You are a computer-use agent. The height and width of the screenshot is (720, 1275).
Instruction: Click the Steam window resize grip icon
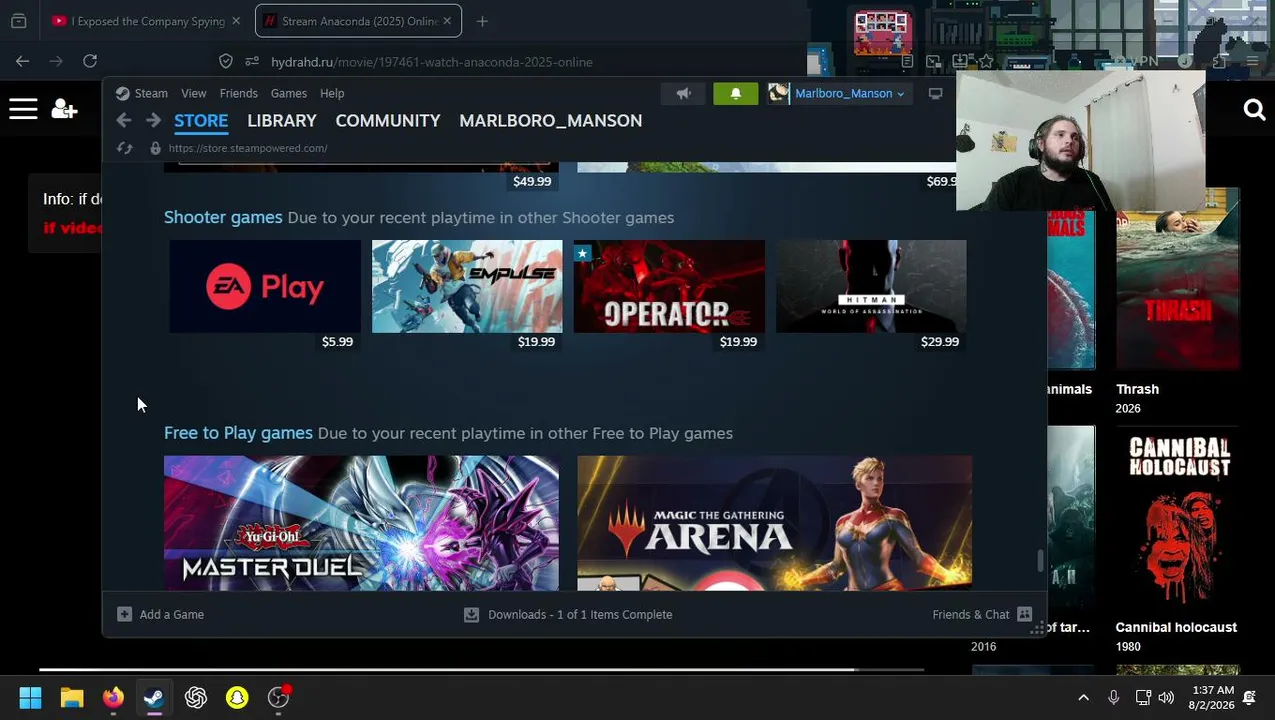[1038, 628]
